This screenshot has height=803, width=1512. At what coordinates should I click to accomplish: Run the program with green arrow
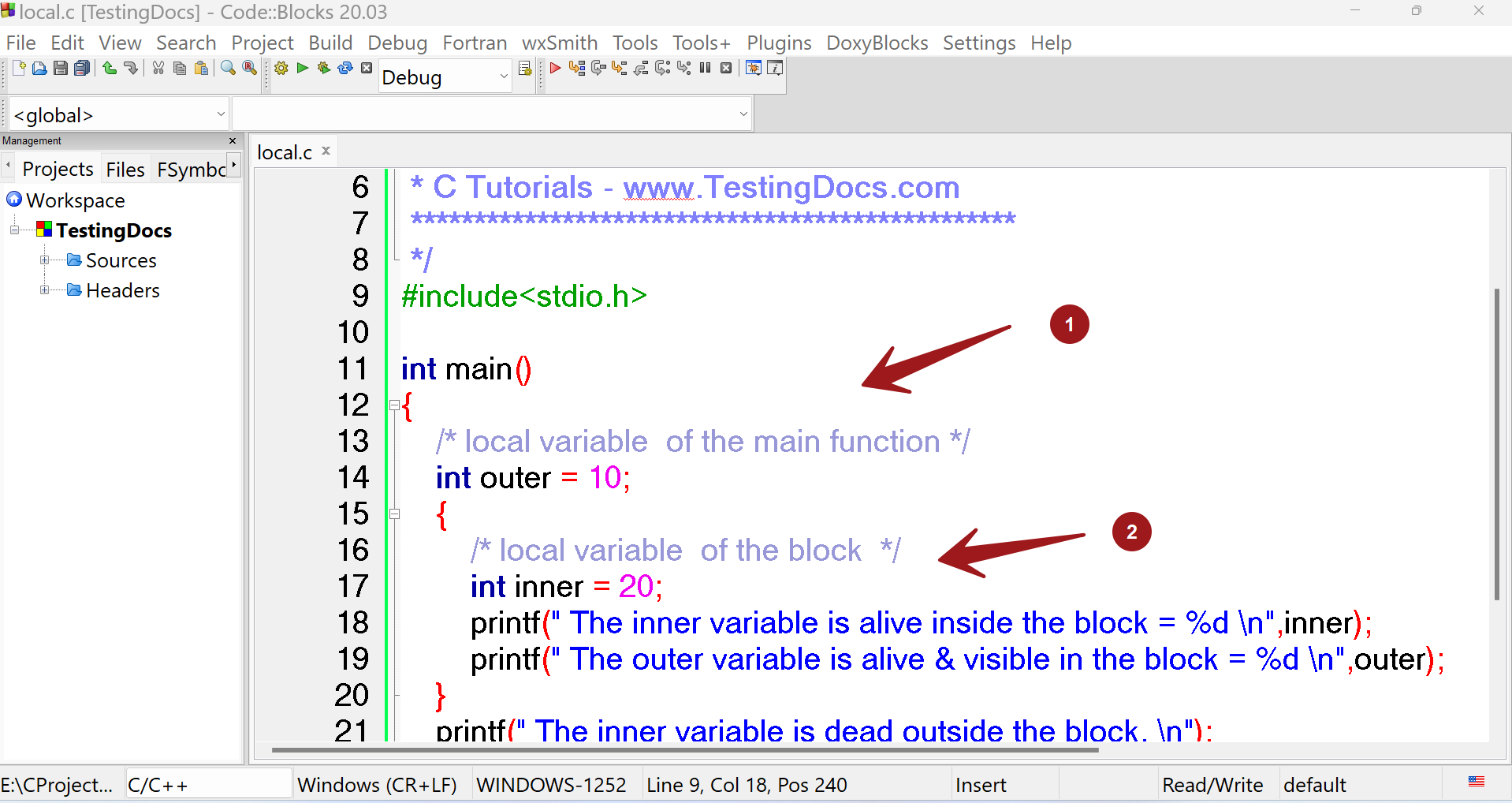click(303, 69)
